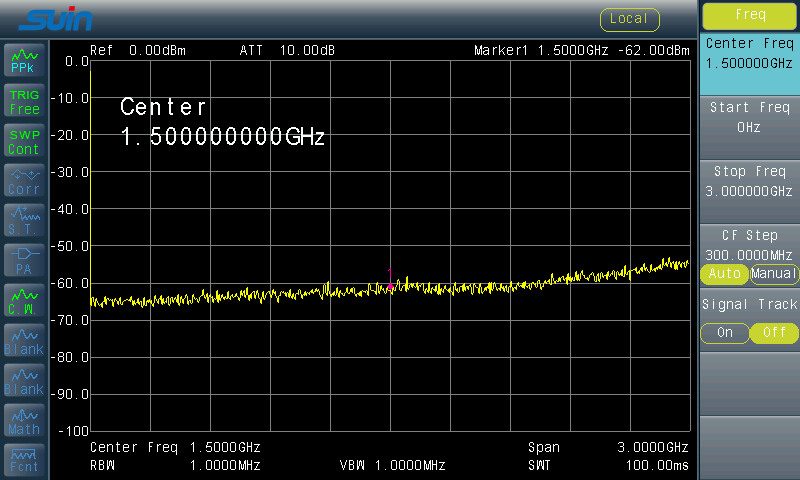Viewport: 800px width, 480px height.
Task: Click the TRIG Free trigger icon
Action: coord(24,101)
